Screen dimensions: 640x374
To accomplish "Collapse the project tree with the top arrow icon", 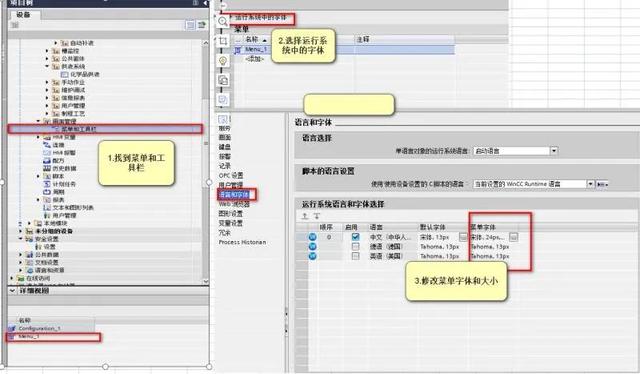I will pos(205,3).
